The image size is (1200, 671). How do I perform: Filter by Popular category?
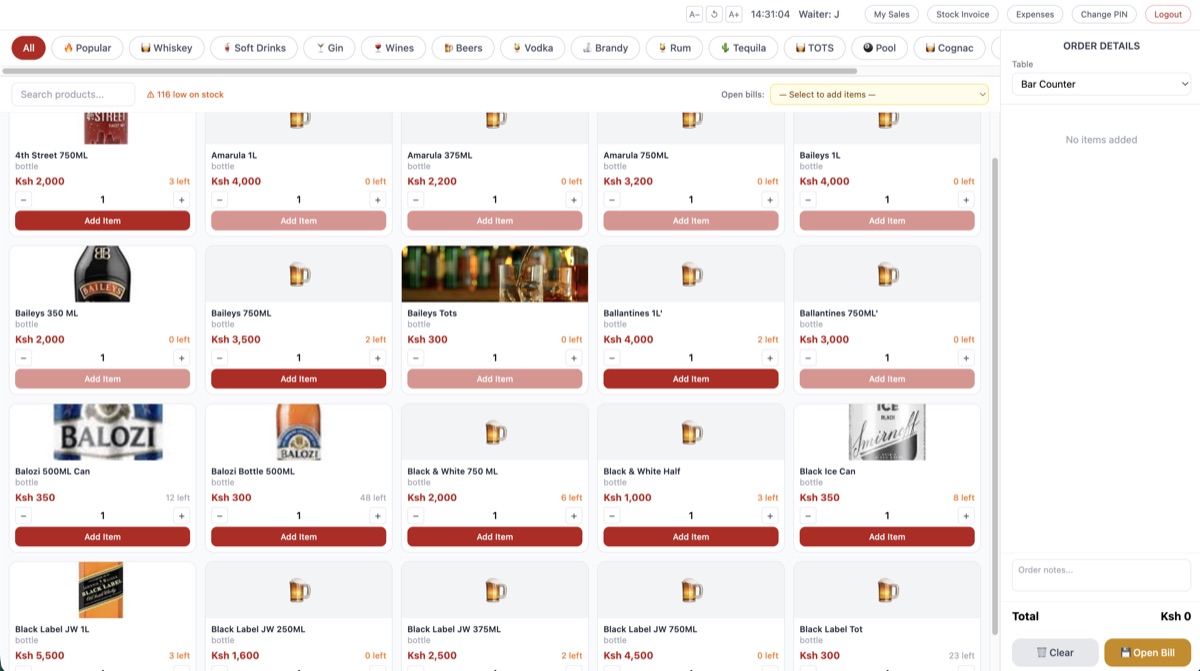click(x=87, y=48)
